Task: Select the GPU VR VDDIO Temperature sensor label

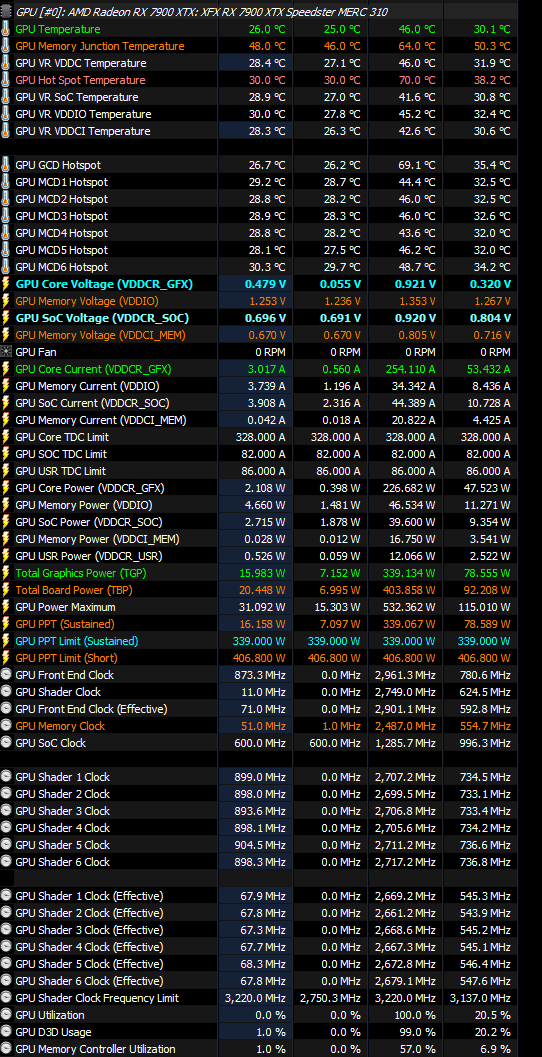Action: (x=84, y=114)
